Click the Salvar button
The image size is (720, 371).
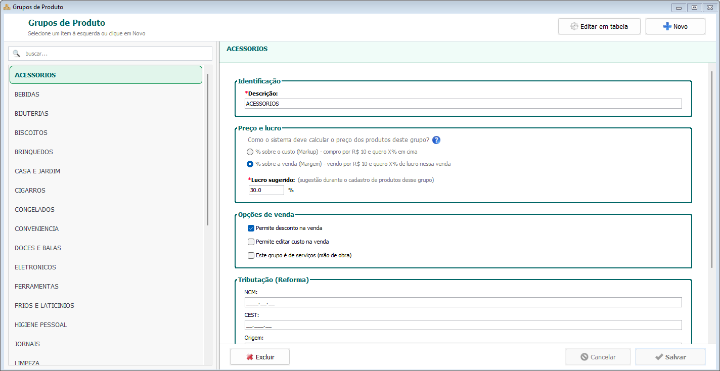670,357
